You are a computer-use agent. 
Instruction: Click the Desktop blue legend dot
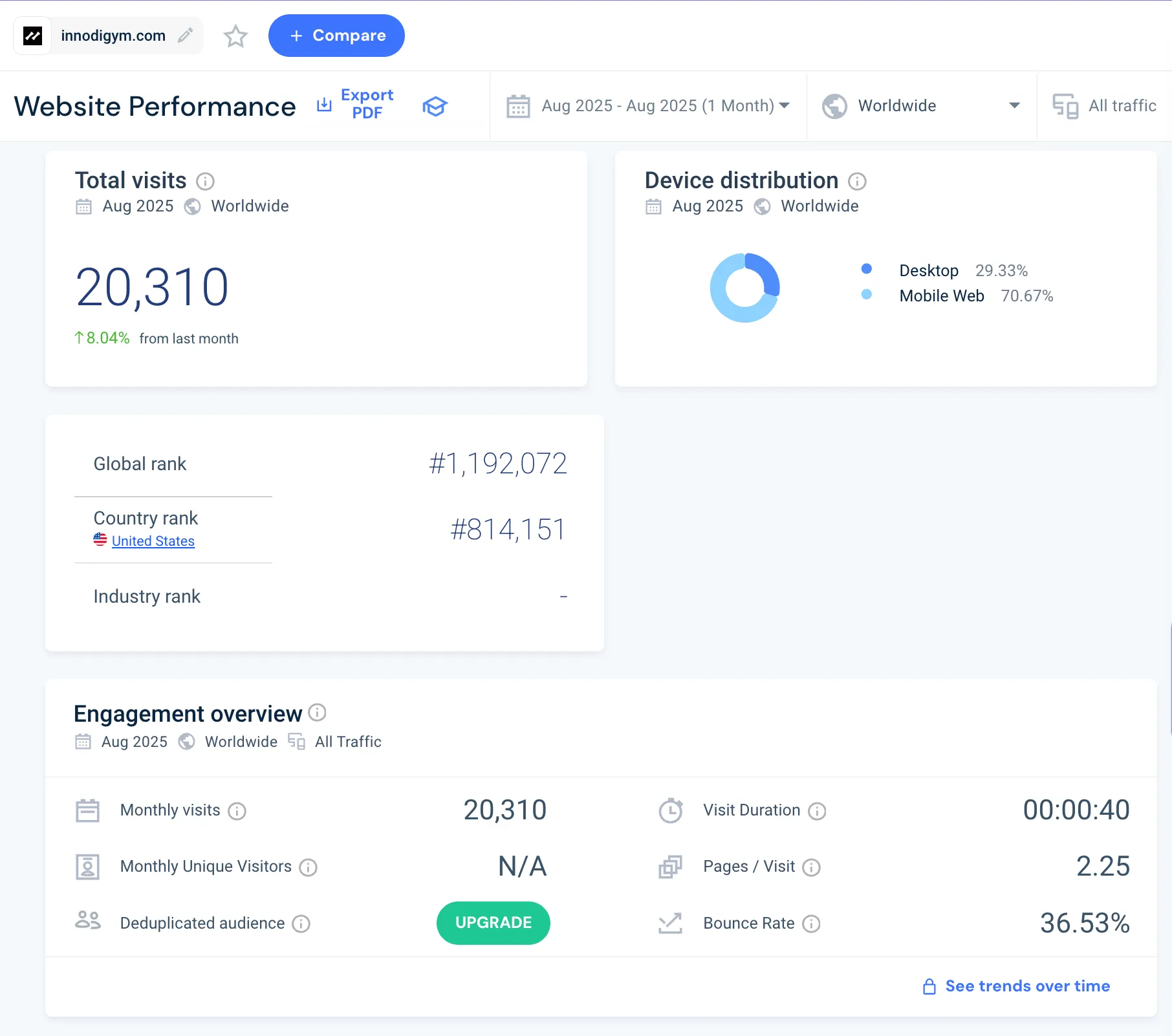867,269
